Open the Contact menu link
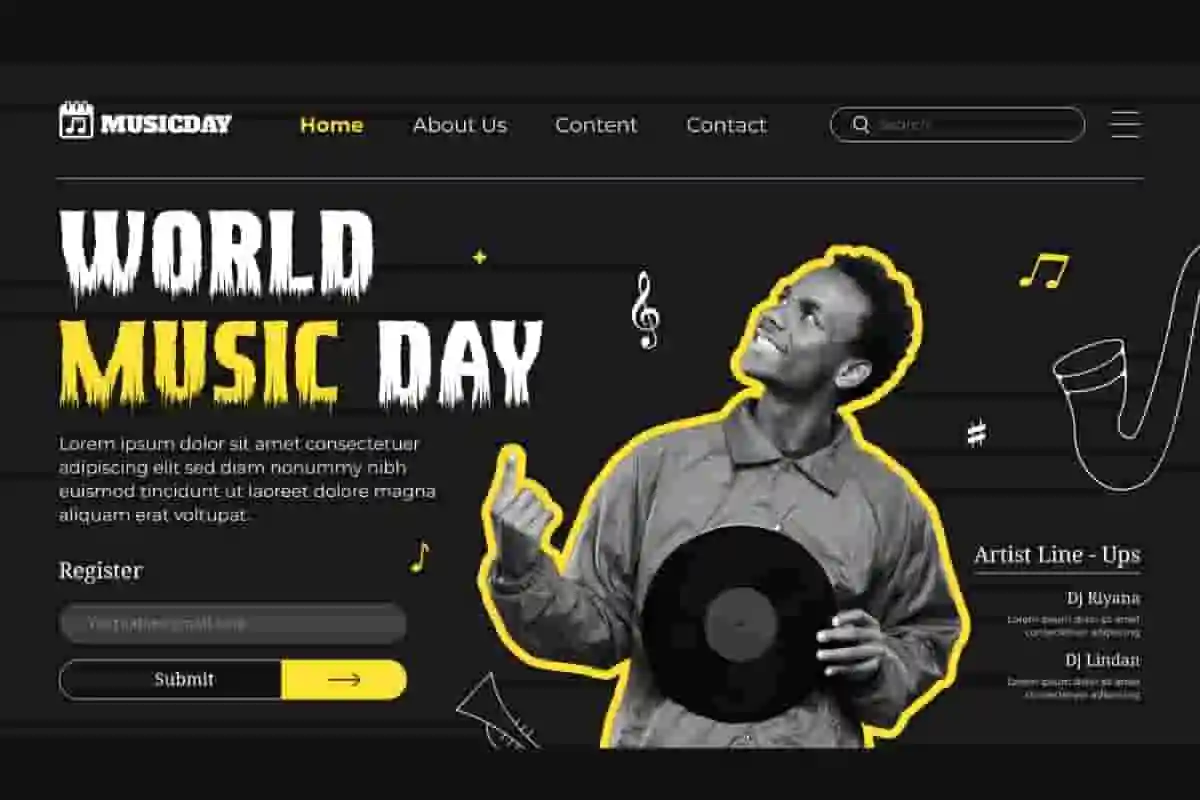 pyautogui.click(x=726, y=125)
